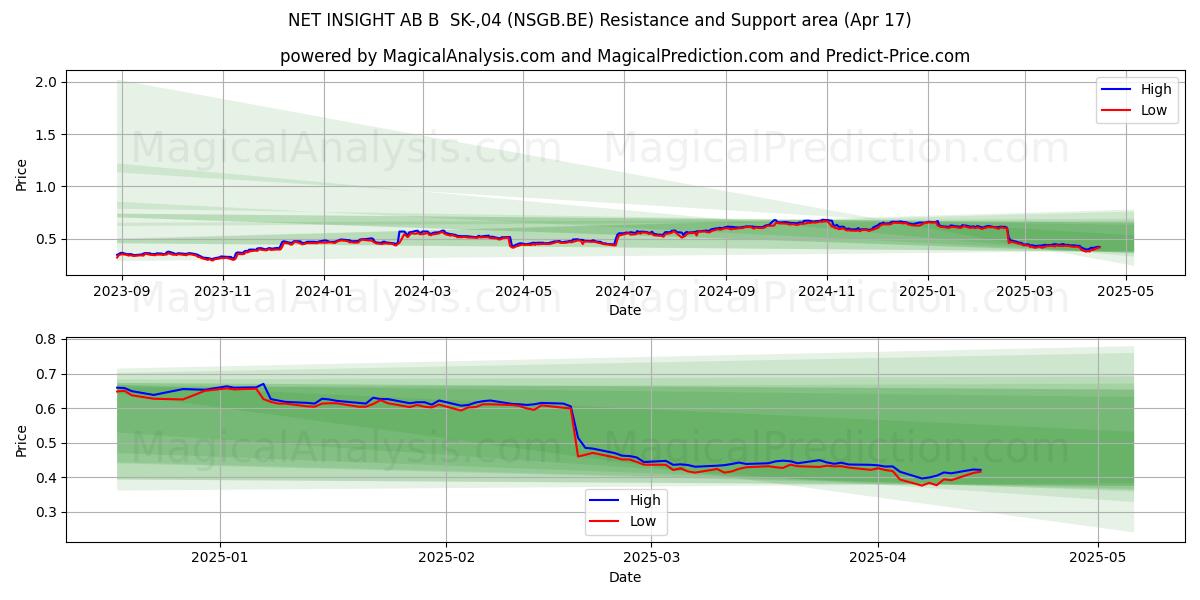Click the '2024-07' x-axis label
The image size is (1200, 600).
[x=625, y=292]
